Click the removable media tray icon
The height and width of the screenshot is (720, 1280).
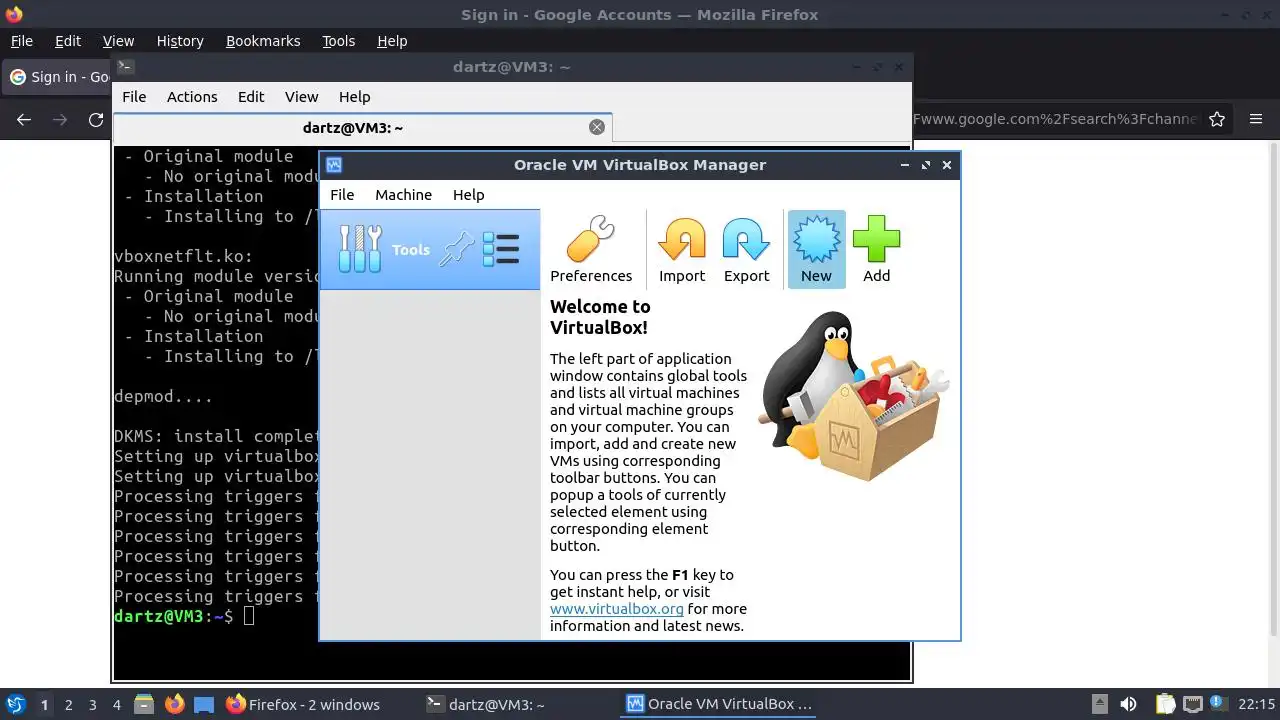[1099, 704]
